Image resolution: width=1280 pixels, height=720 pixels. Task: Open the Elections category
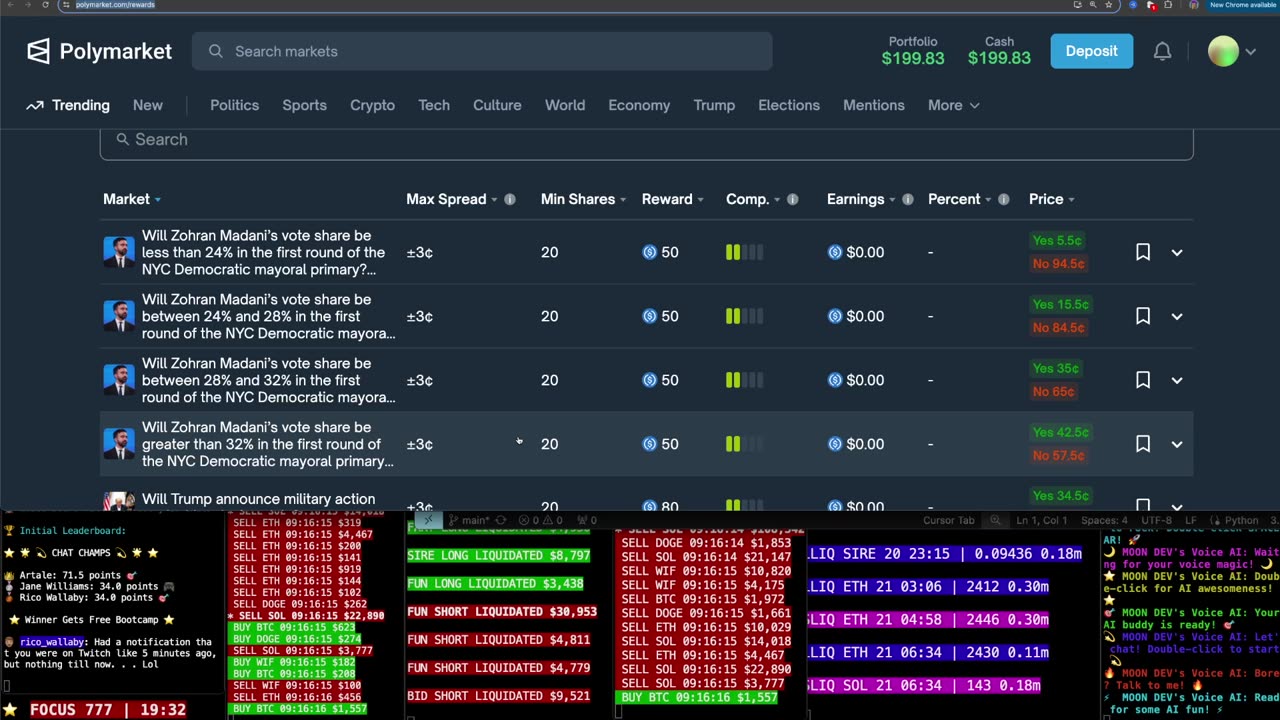[789, 105]
